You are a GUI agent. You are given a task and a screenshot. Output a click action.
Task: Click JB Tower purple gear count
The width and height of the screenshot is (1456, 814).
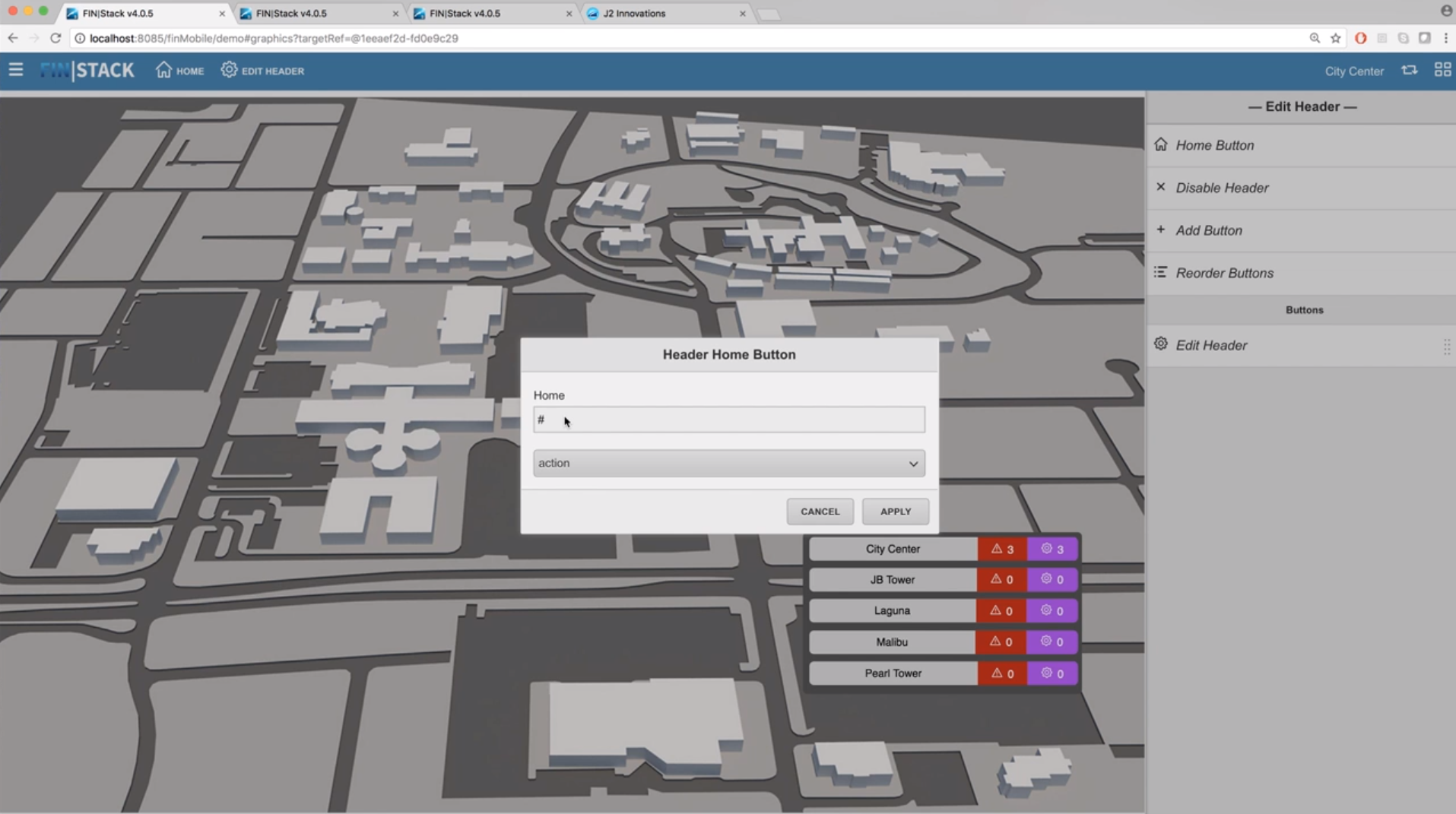click(x=1052, y=579)
